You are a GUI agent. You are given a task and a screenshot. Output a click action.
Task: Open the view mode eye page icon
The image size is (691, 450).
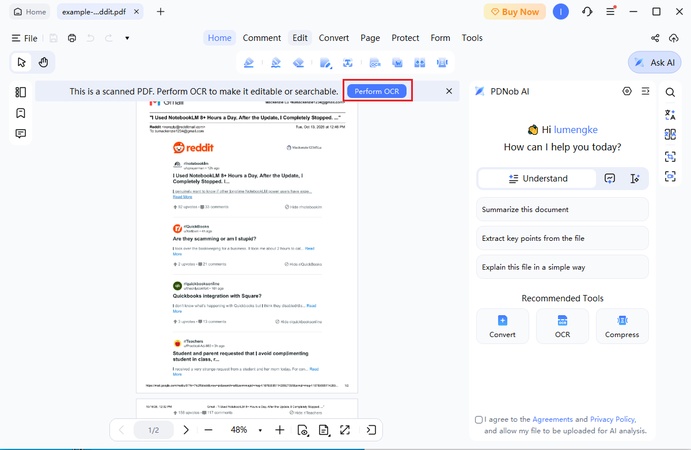303,430
